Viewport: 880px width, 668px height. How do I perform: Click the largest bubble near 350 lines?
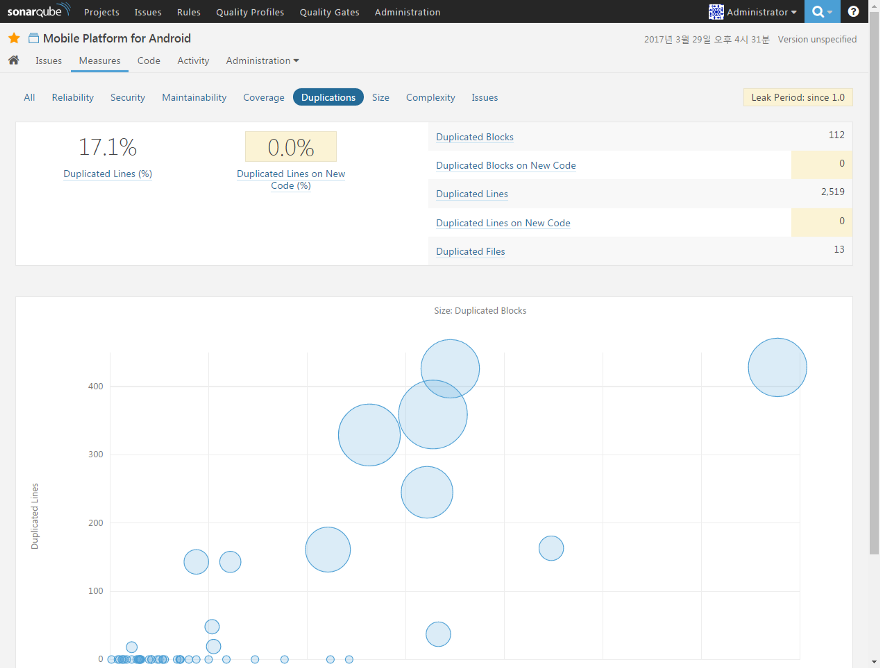[433, 414]
